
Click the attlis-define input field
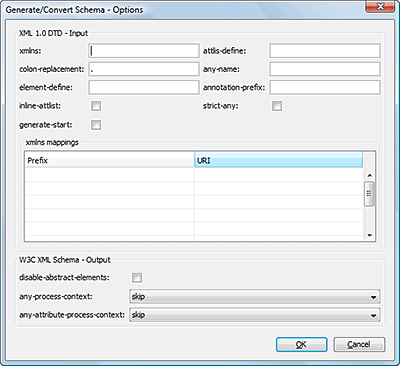tap(325, 51)
